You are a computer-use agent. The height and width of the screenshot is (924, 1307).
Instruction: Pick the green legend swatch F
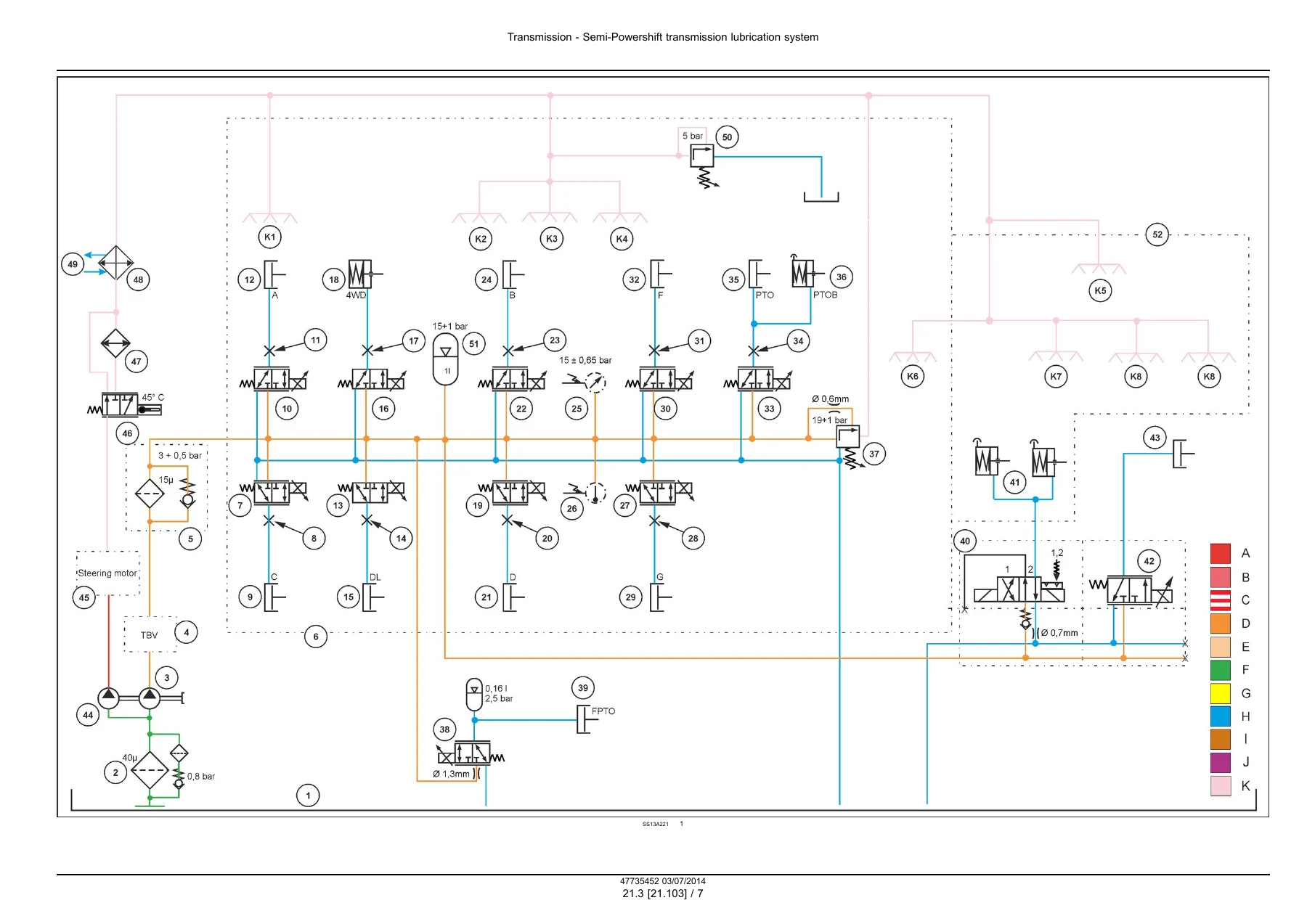(1220, 670)
